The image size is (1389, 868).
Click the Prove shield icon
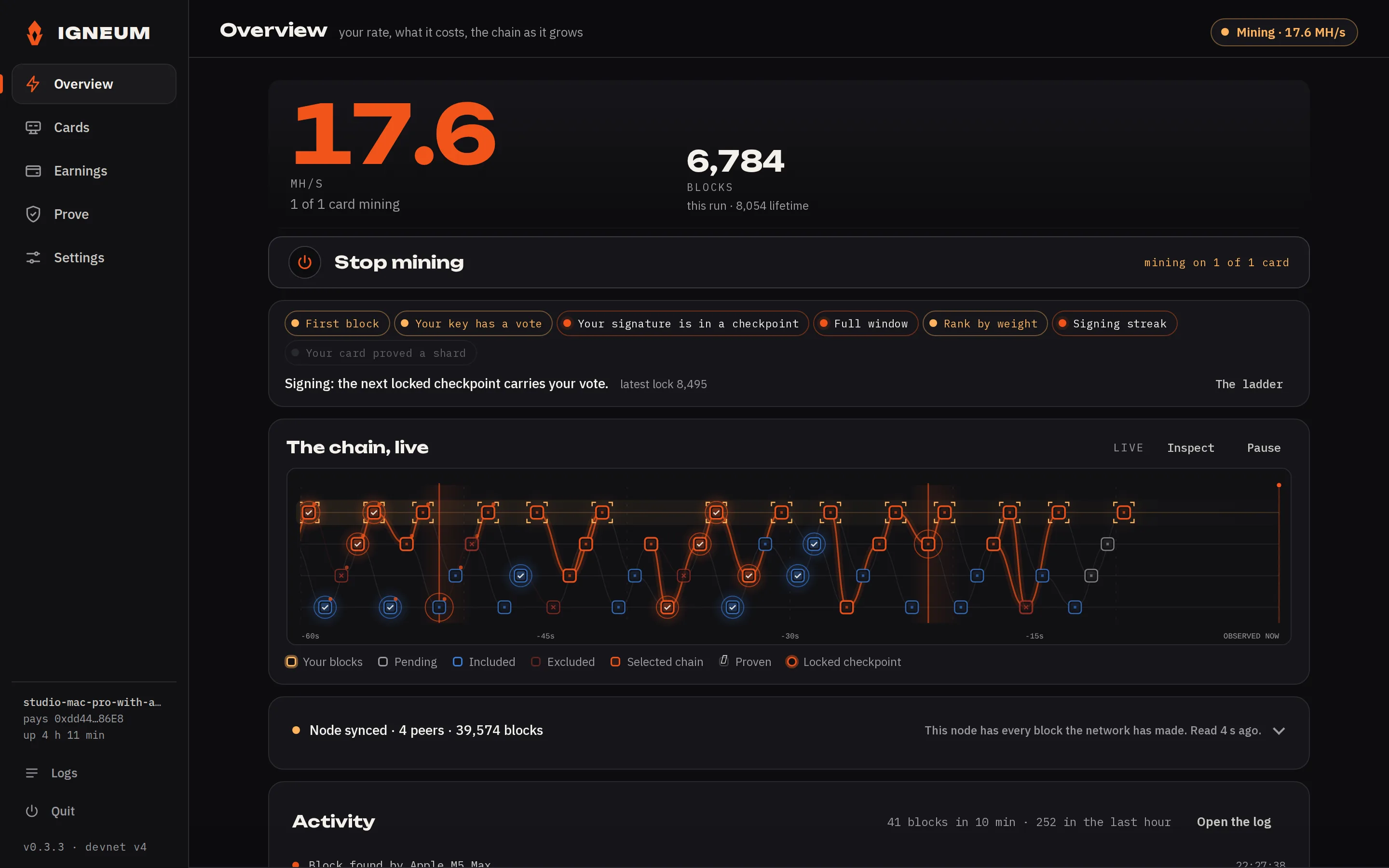click(33, 214)
